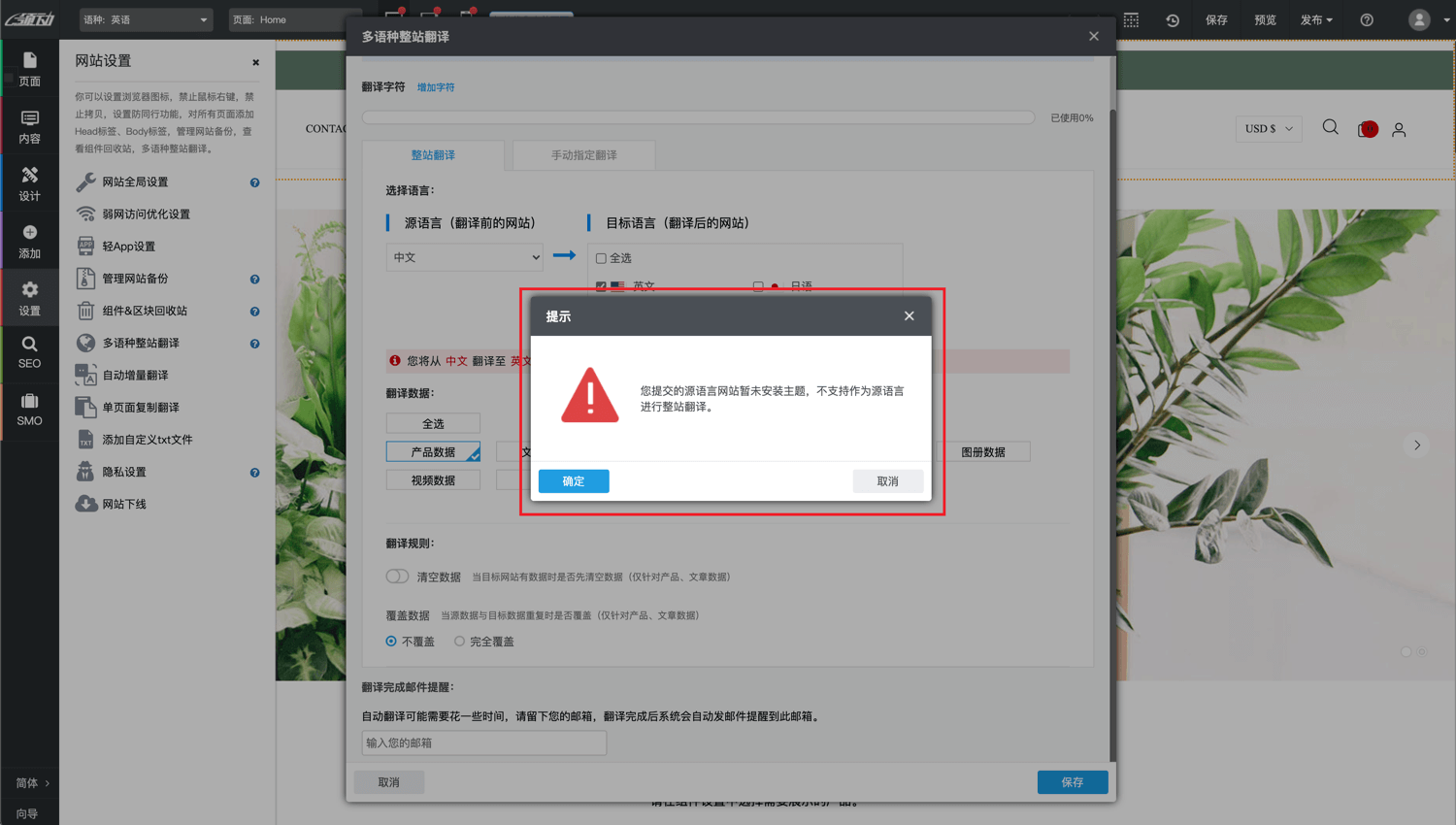The width and height of the screenshot is (1456, 825).
Task: Open the source language 中文 dropdown
Action: tap(464, 257)
